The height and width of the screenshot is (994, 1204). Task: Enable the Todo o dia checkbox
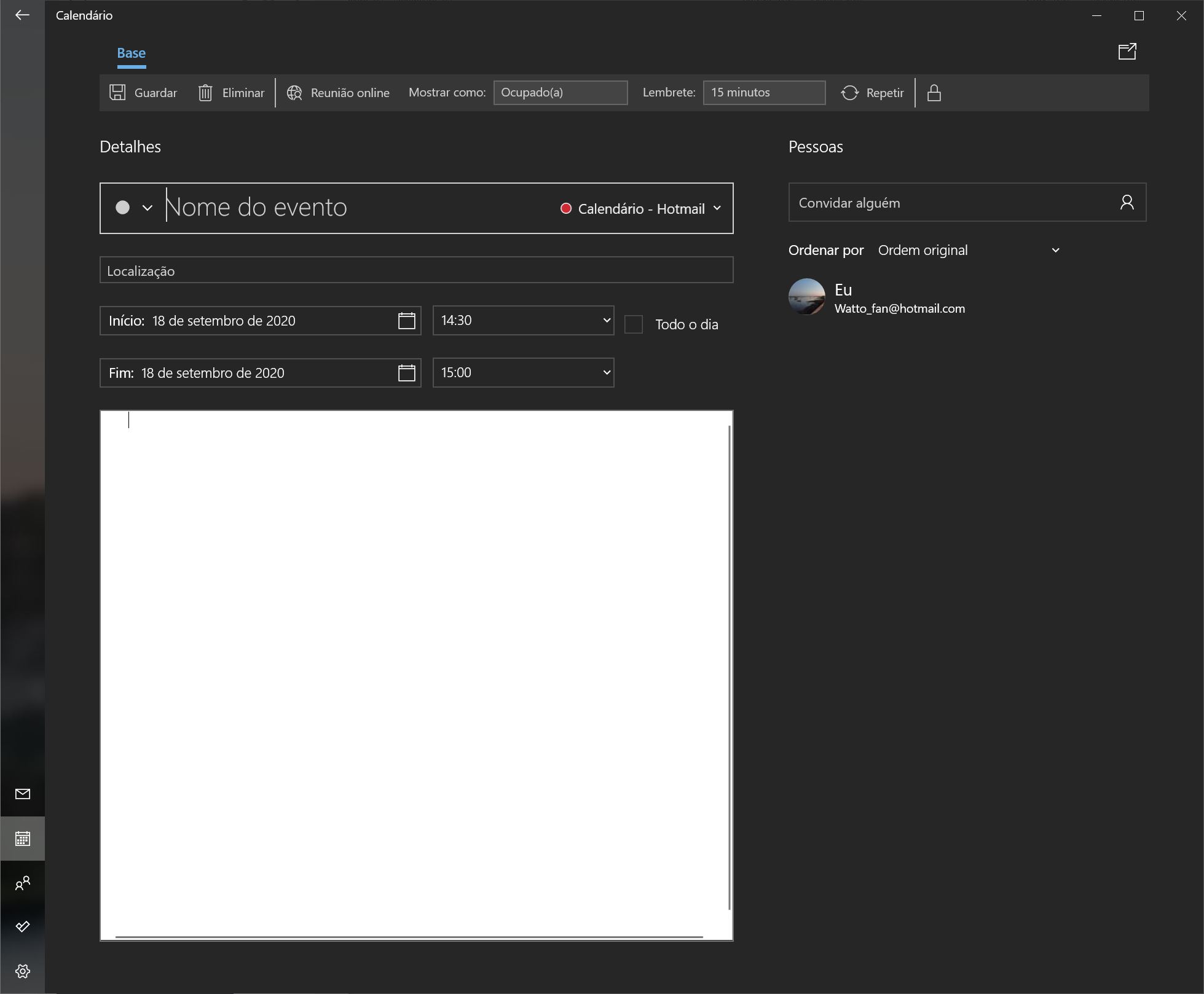tap(634, 324)
